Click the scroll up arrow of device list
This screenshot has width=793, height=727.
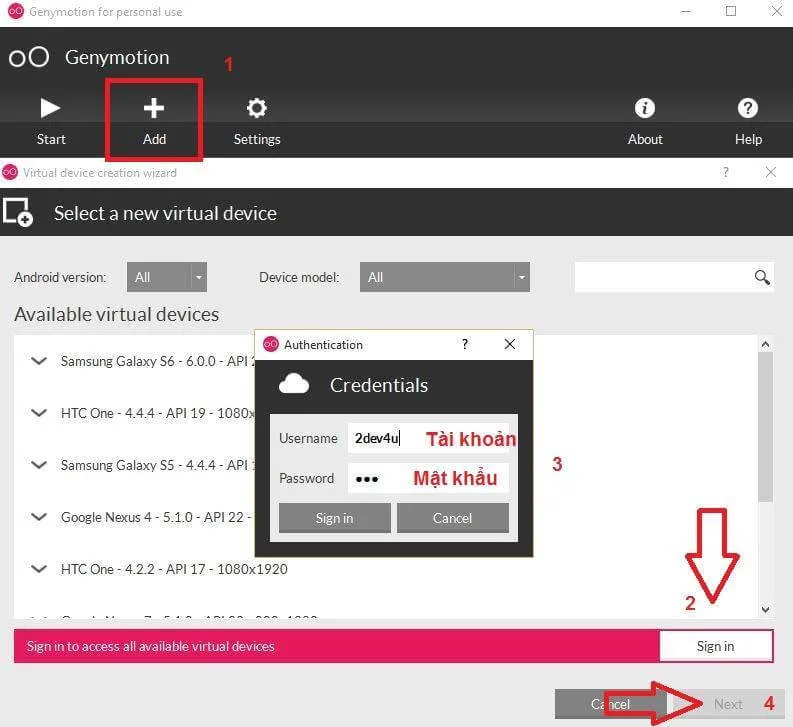pyautogui.click(x=765, y=344)
